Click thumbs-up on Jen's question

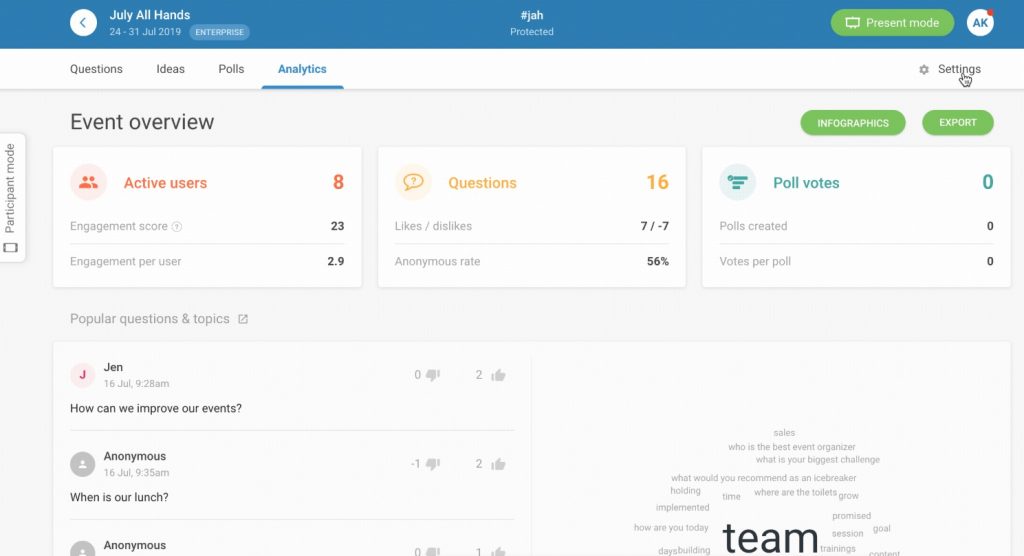[498, 375]
